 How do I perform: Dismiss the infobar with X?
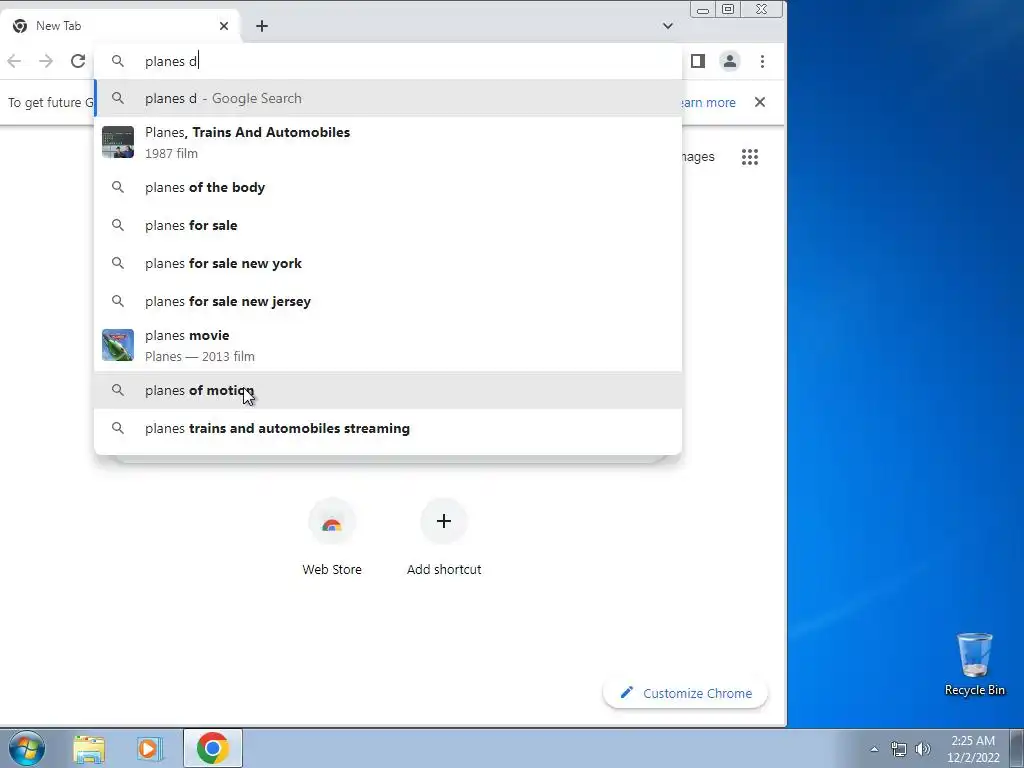[x=760, y=102]
